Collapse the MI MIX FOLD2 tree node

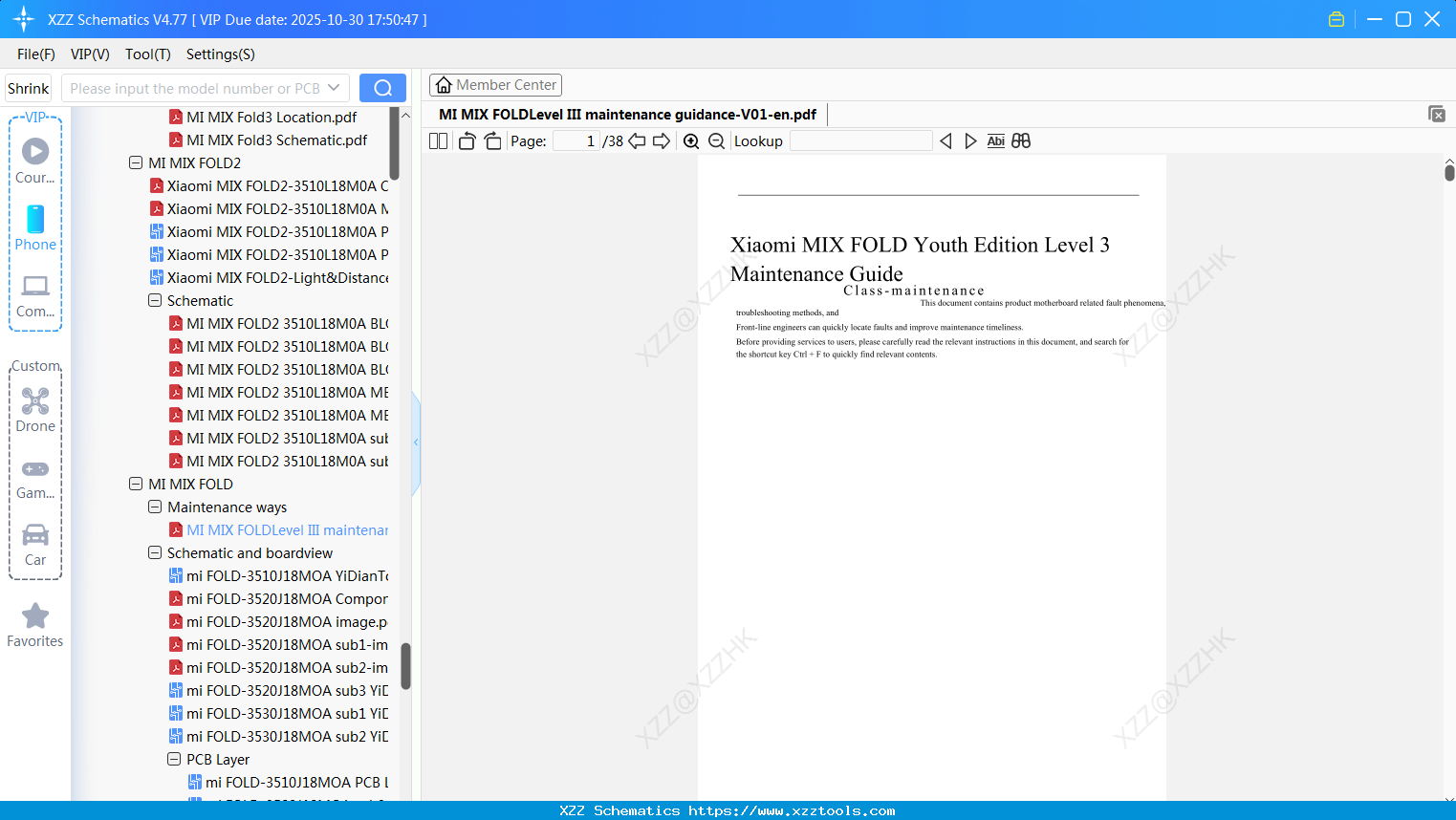tap(136, 163)
